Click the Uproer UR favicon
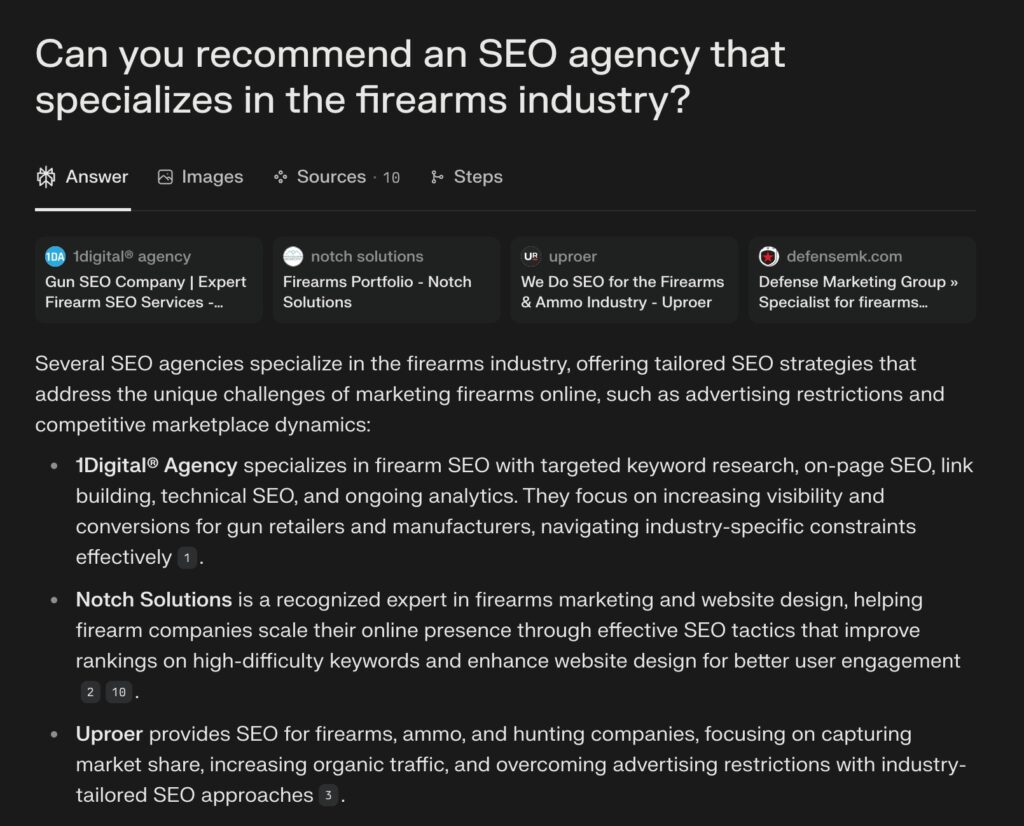The height and width of the screenshot is (826, 1024). point(531,257)
